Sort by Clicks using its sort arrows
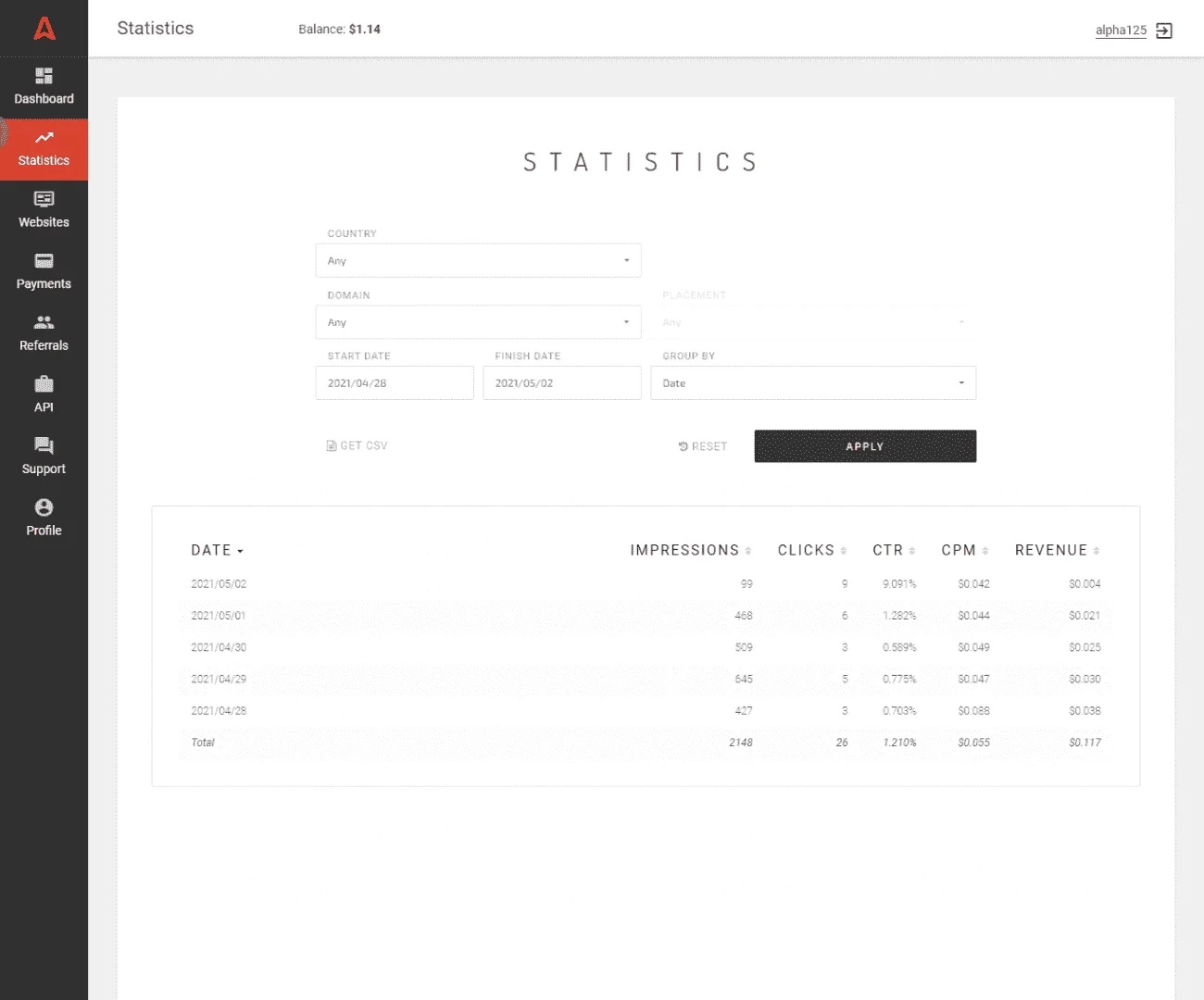Image resolution: width=1204 pixels, height=1000 pixels. (844, 551)
